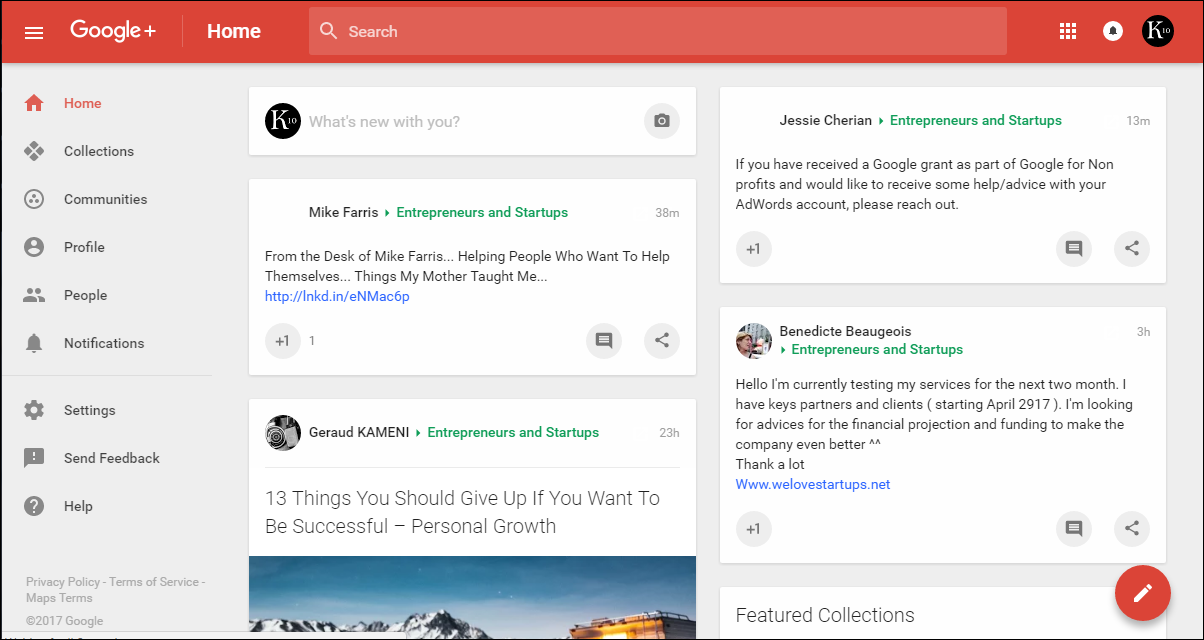Click the 38m timestamp on Mike Farris post
1204x640 pixels.
[x=667, y=213]
